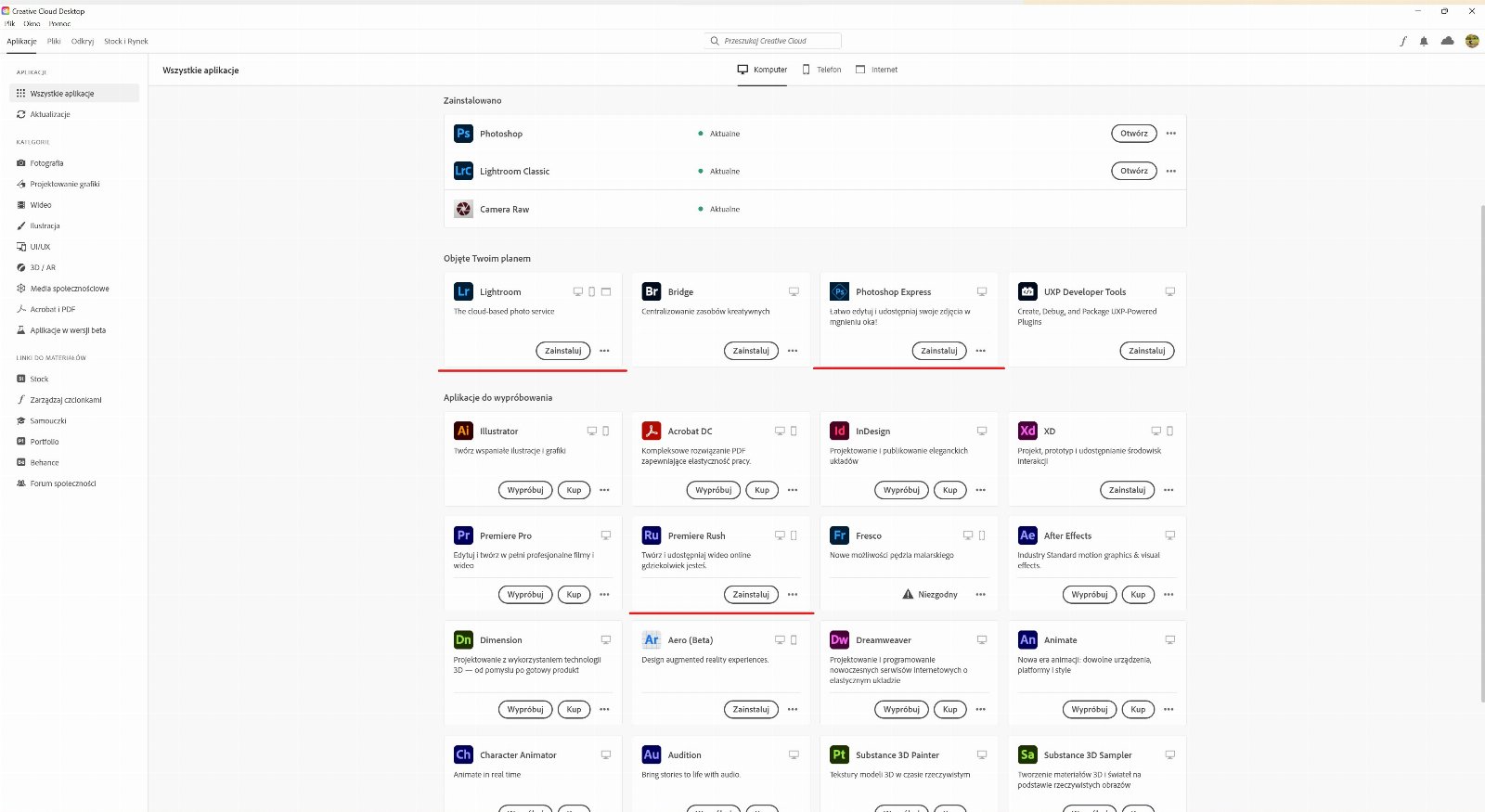The width and height of the screenshot is (1485, 812).
Task: Open the fonts f icon in header
Action: 1402,41
